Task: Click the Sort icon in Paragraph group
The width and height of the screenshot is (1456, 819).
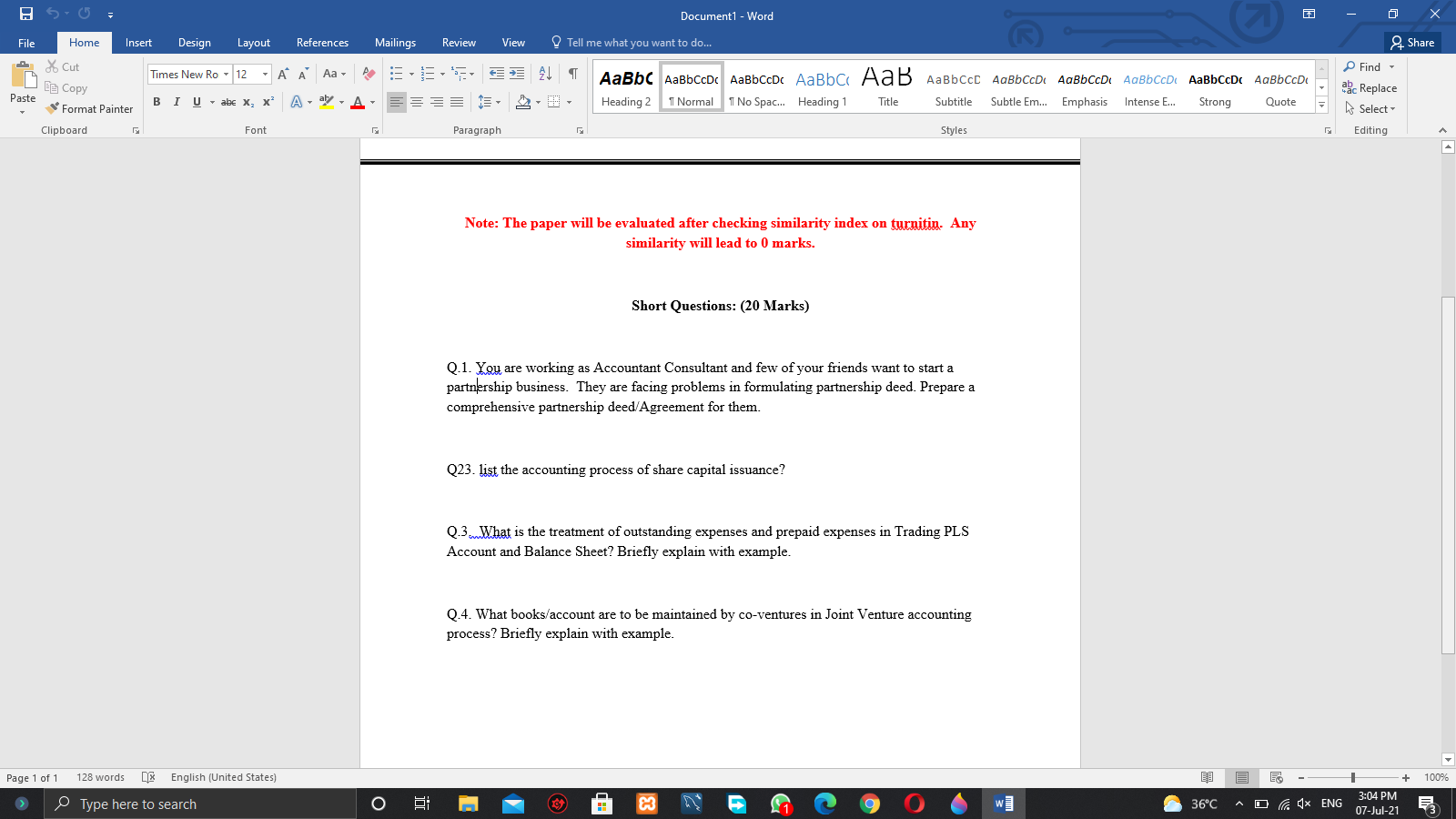Action: [x=545, y=74]
